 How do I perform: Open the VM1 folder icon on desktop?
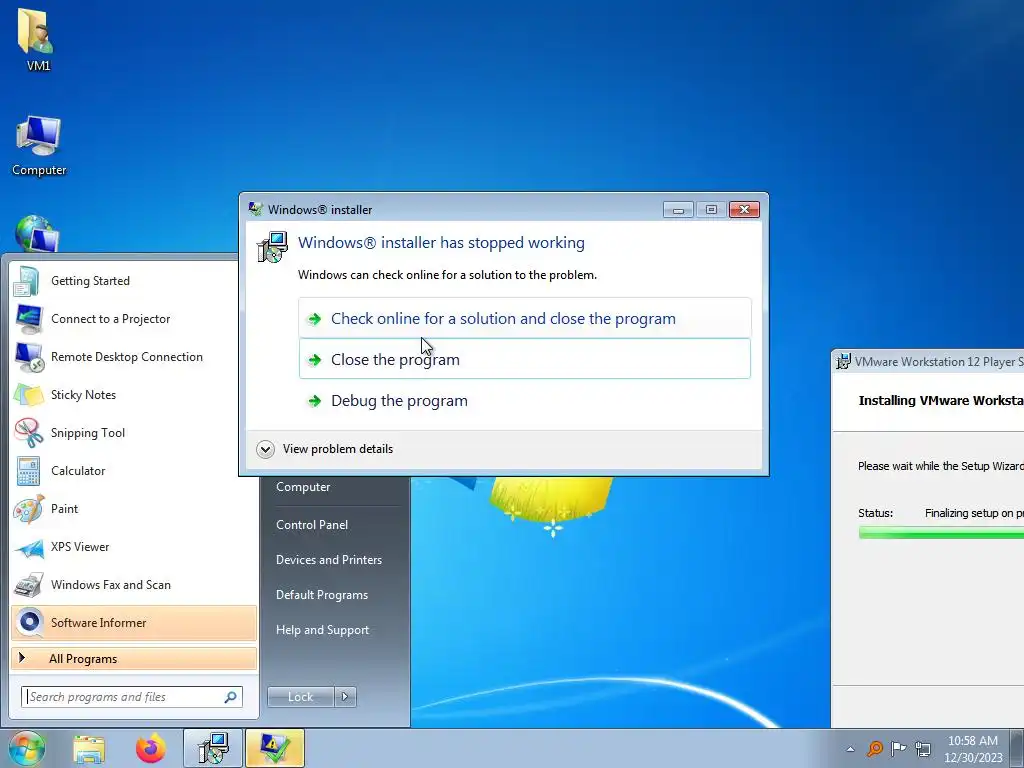(x=37, y=38)
